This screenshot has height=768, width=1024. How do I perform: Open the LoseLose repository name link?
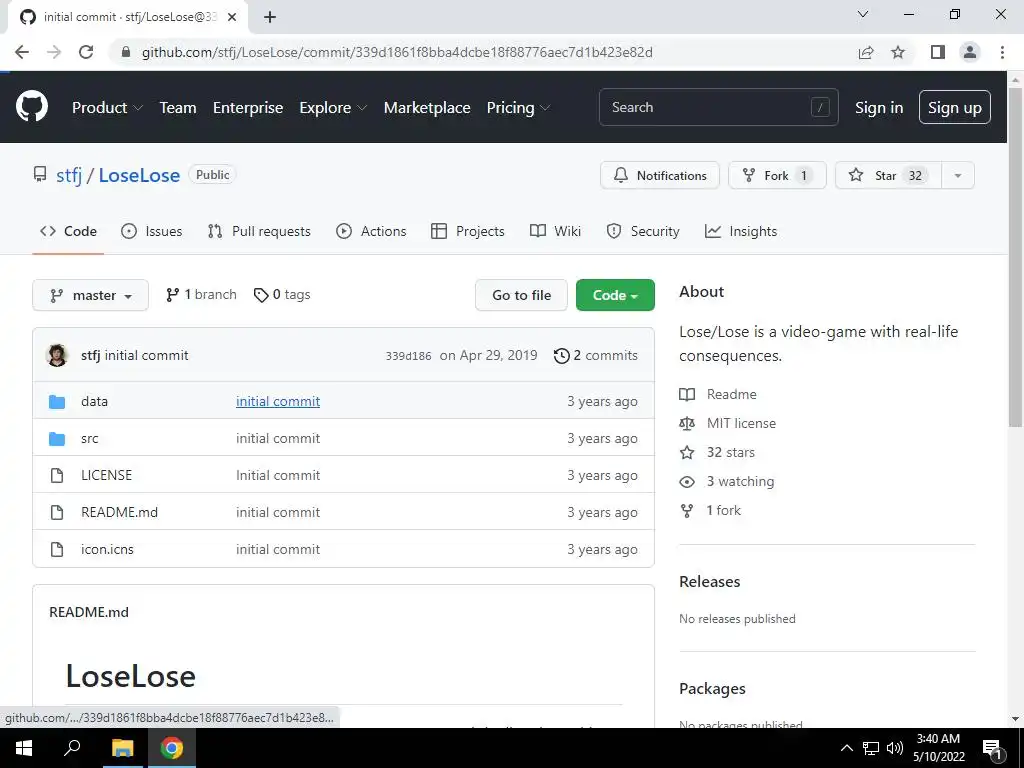(x=139, y=175)
